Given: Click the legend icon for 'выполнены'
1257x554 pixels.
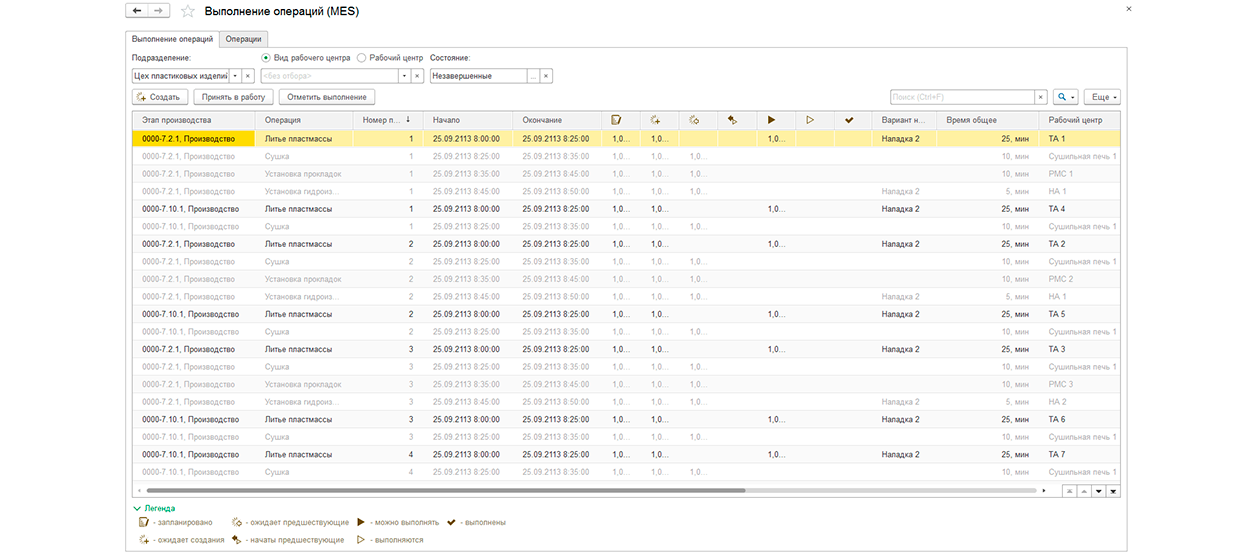Looking at the screenshot, I should click(451, 522).
